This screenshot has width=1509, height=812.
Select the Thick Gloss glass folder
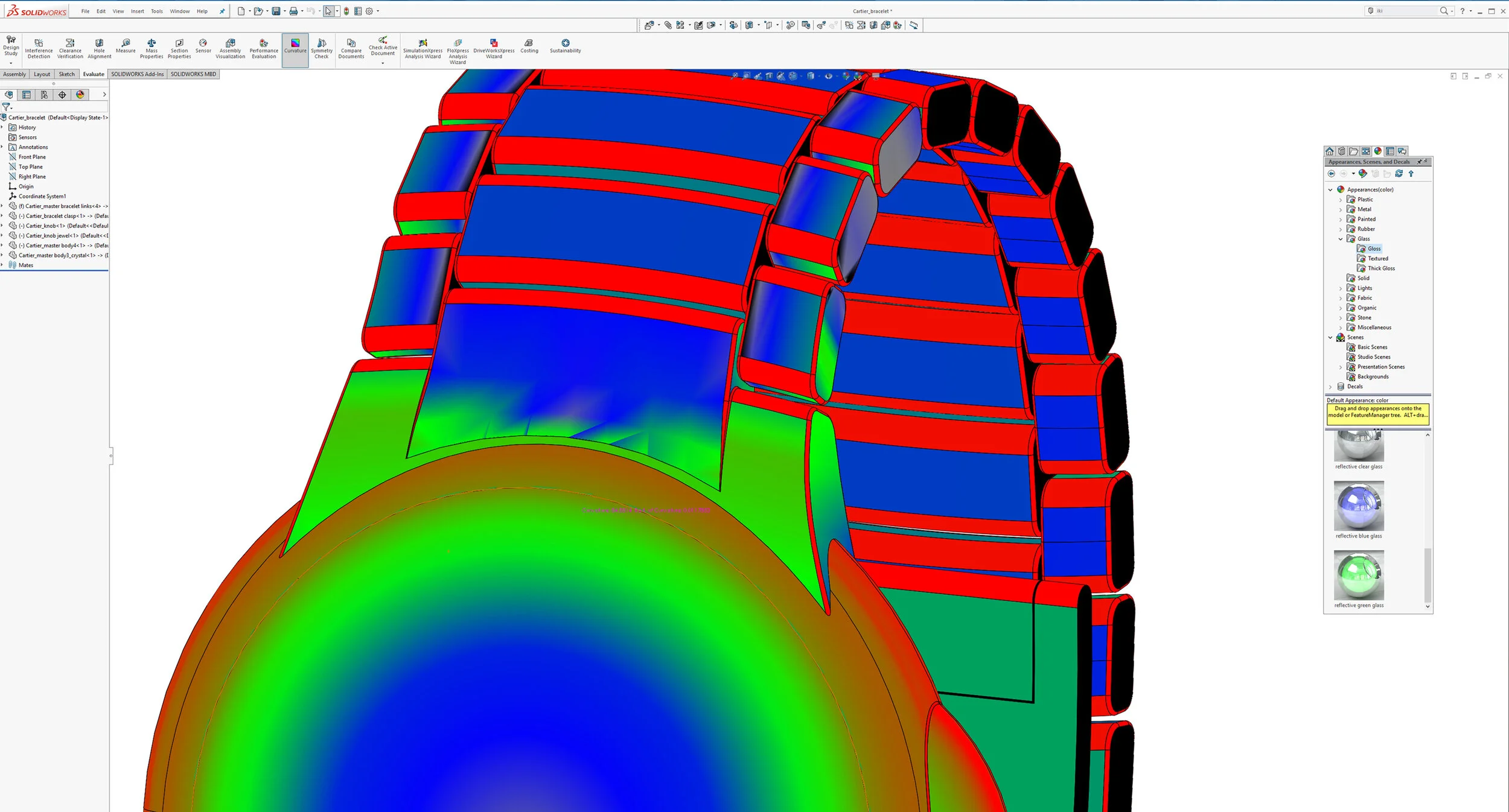(x=1376, y=268)
